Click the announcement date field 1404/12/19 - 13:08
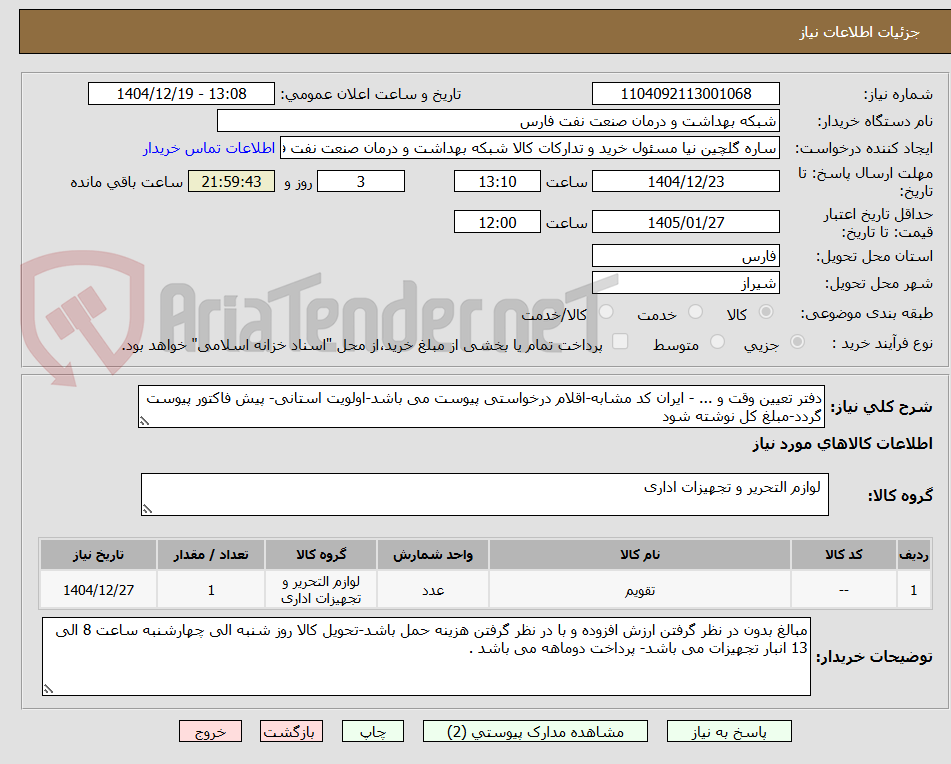This screenshot has width=951, height=764. [181, 94]
